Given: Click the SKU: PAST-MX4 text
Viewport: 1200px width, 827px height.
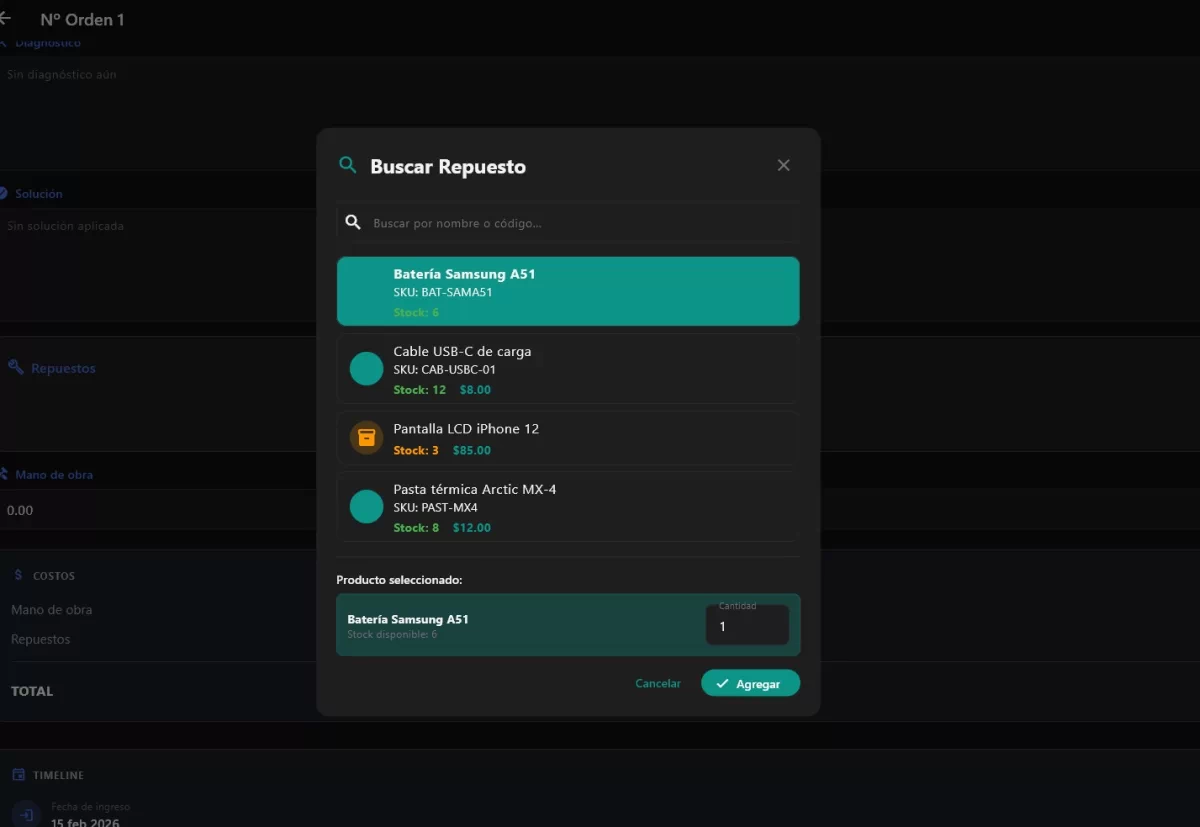Looking at the screenshot, I should click(435, 508).
